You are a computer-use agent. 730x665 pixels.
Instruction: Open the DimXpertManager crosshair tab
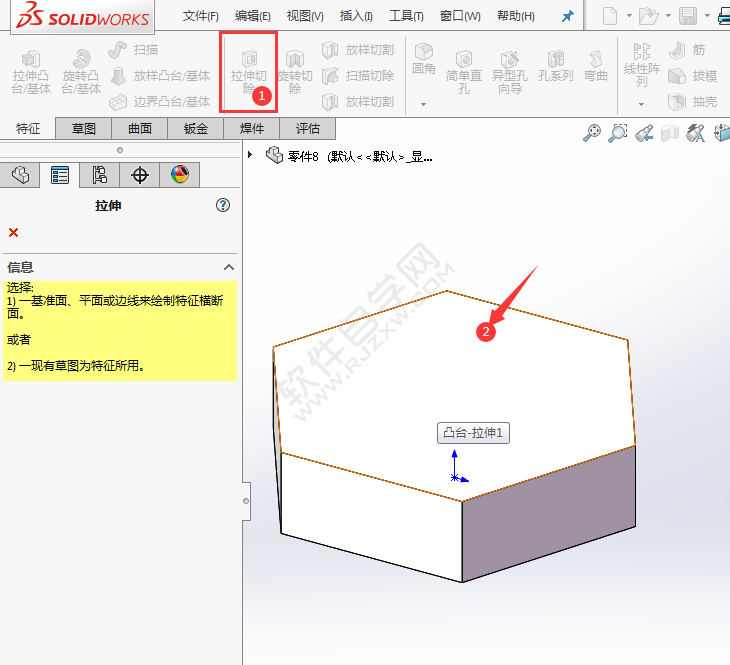(140, 175)
